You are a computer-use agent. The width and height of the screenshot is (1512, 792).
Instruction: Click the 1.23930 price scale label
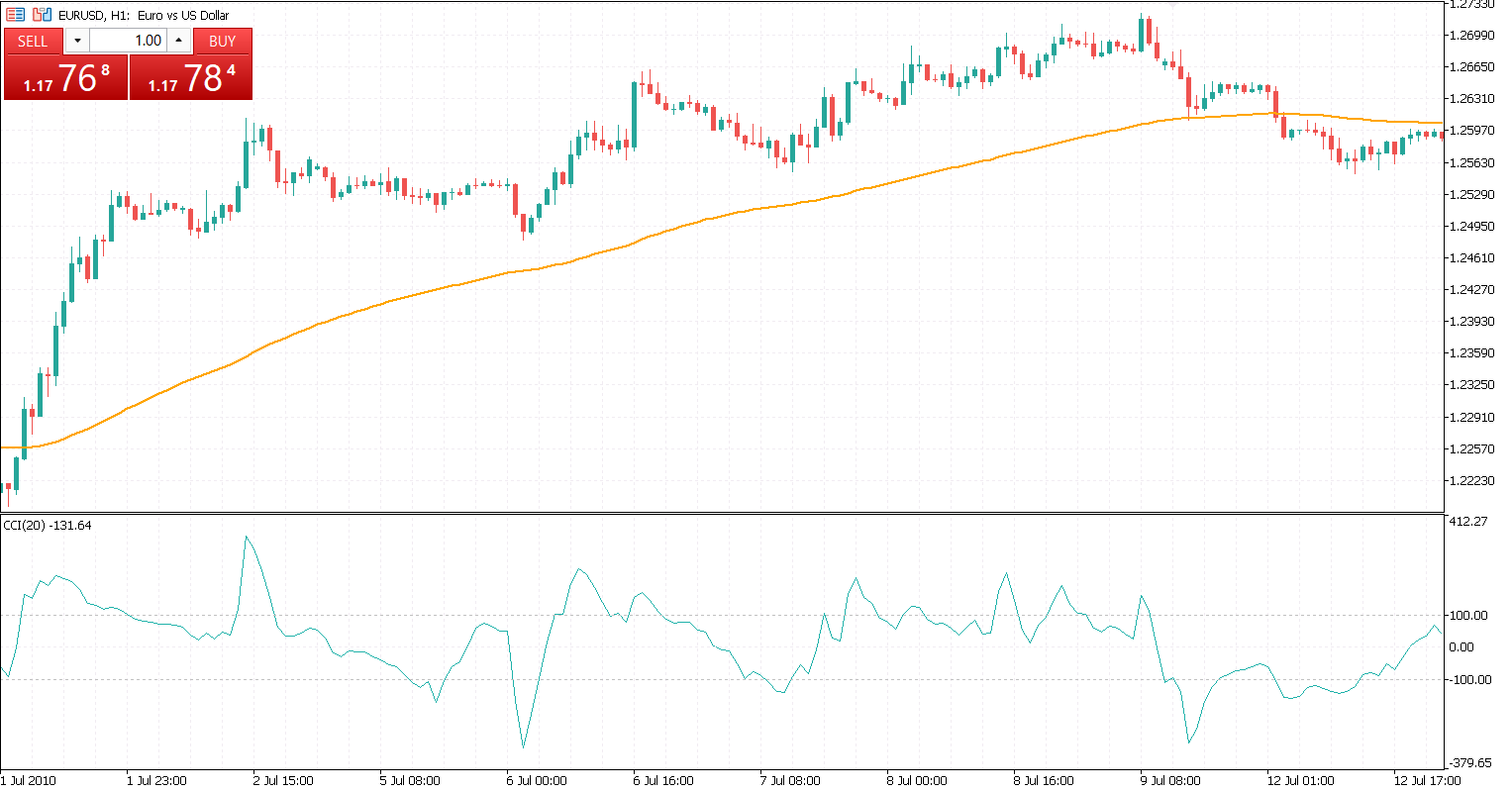(x=1473, y=321)
